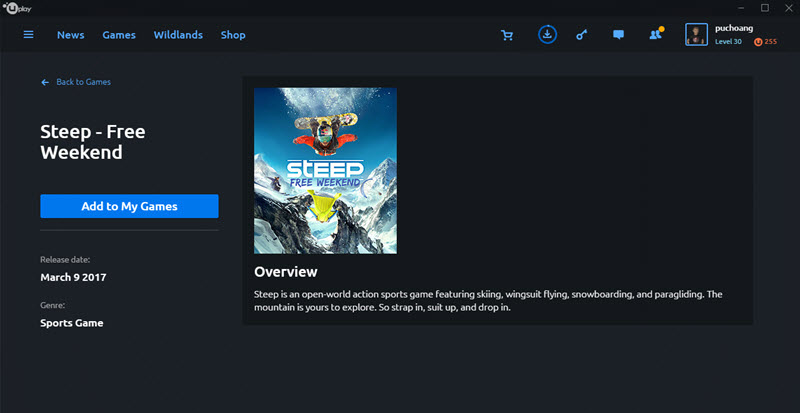Open the chat messages icon
This screenshot has height=413, width=800.
point(618,35)
